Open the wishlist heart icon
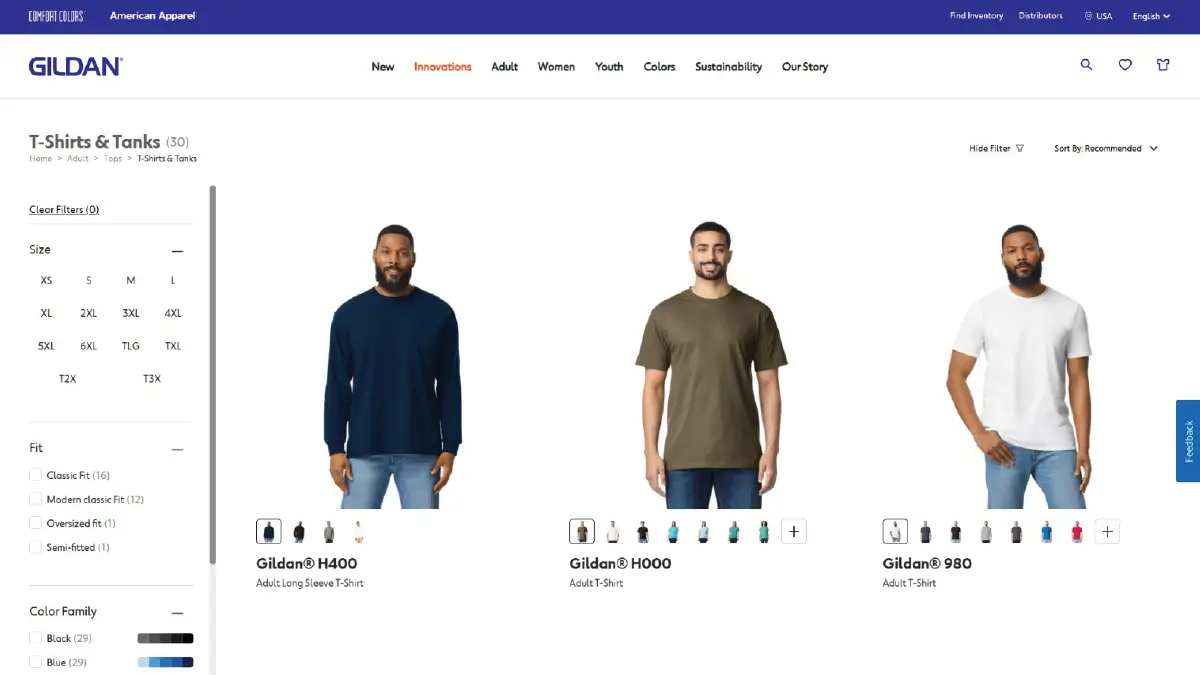This screenshot has width=1200, height=675. (1125, 65)
